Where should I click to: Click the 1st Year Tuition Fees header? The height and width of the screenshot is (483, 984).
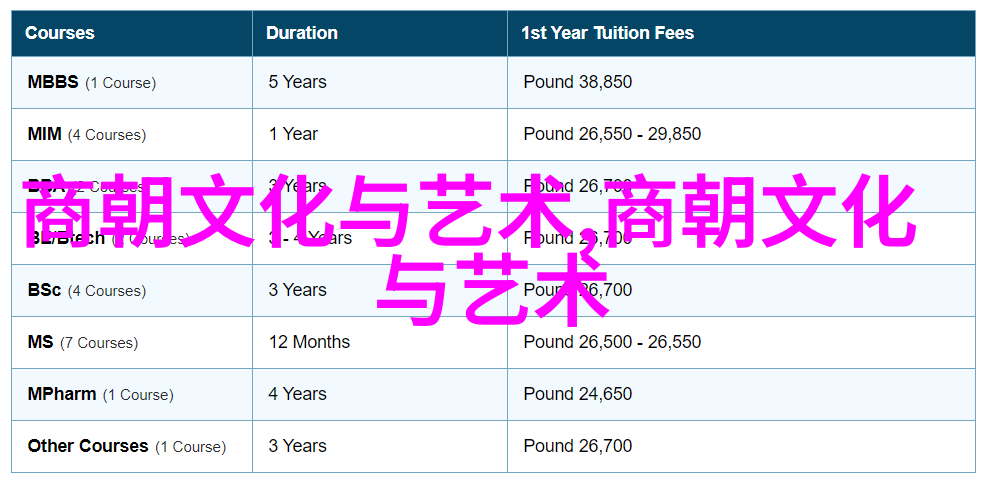607,33
